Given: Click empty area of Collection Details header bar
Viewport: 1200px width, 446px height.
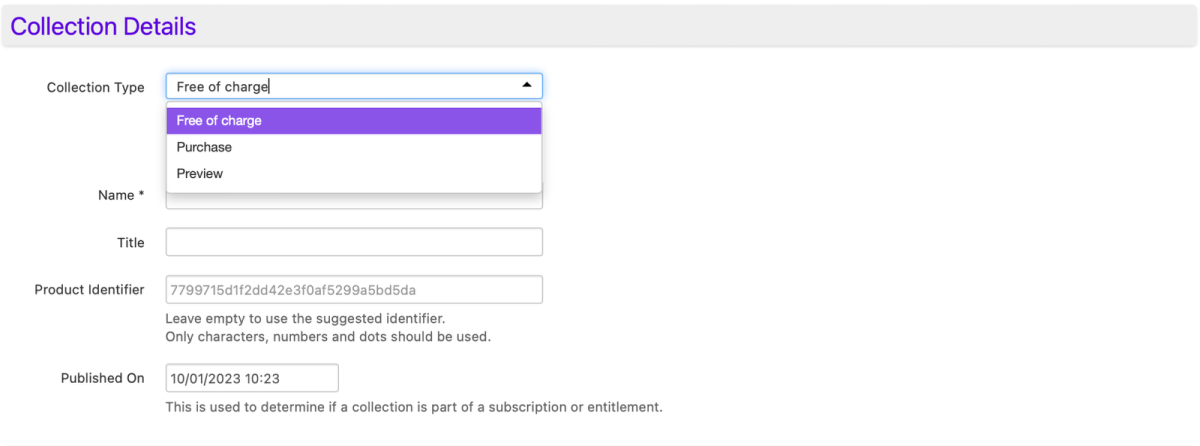Looking at the screenshot, I should [700, 26].
